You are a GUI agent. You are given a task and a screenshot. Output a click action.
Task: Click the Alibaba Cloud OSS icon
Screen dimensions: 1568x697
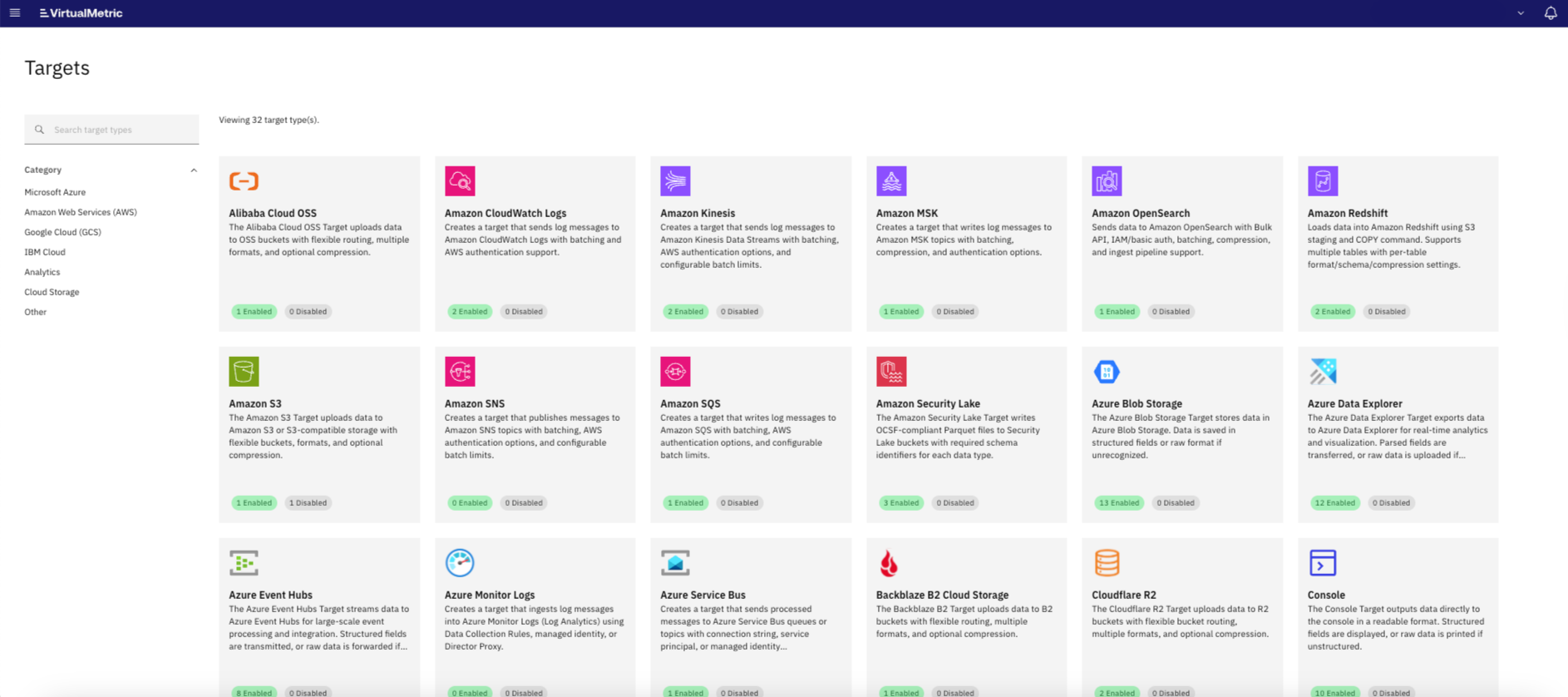pos(244,180)
